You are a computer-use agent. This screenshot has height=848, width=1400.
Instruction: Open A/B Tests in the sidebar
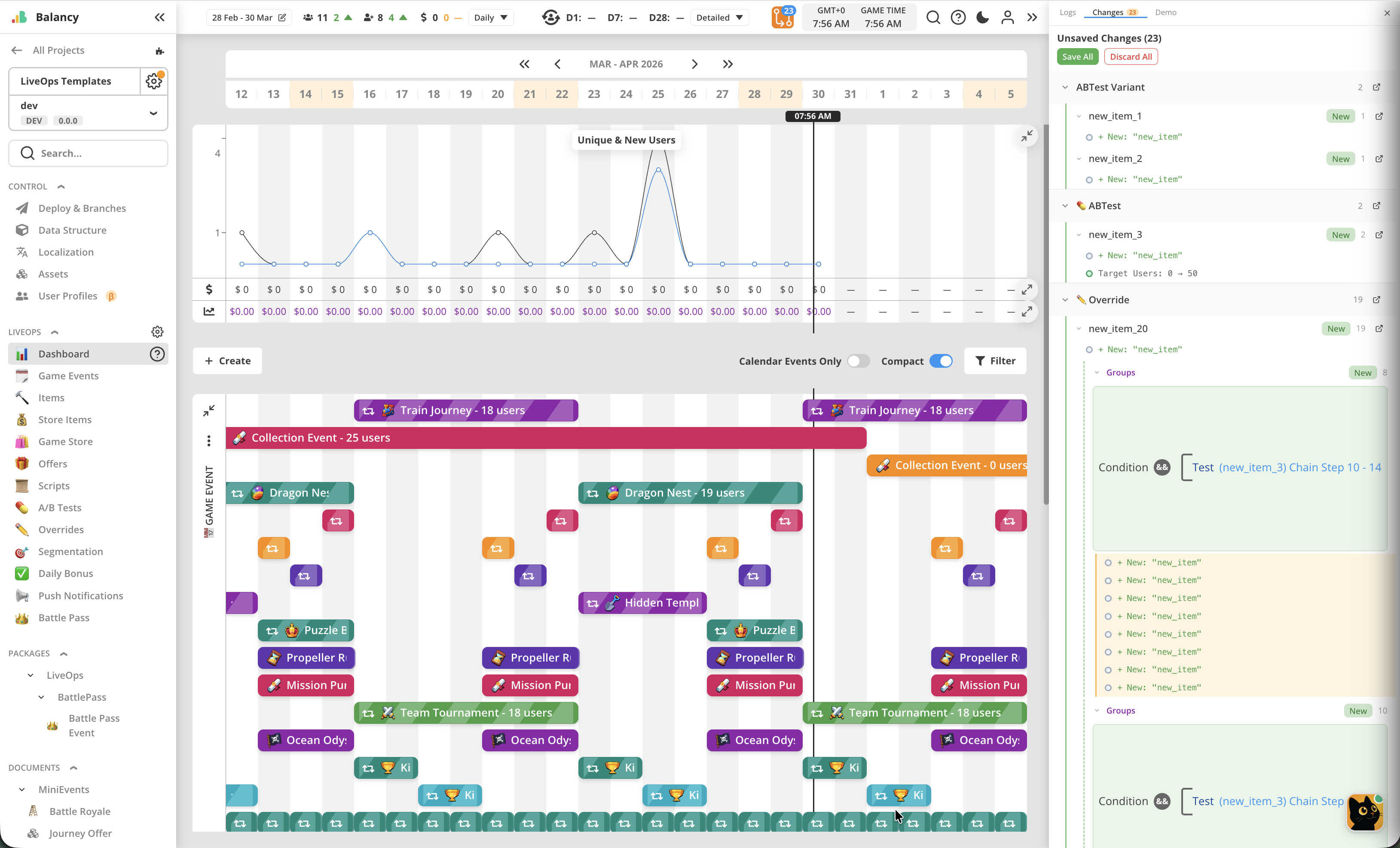tap(60, 508)
